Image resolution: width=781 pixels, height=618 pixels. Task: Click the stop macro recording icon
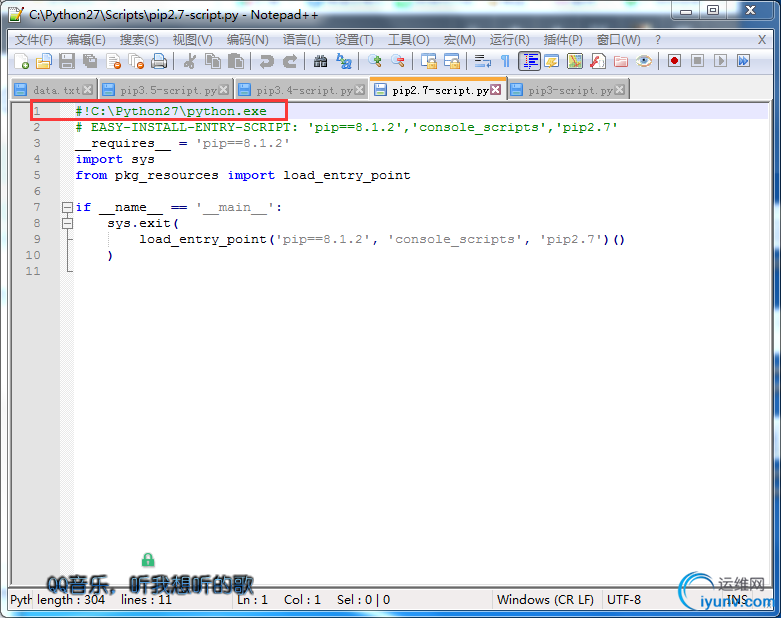pyautogui.click(x=697, y=61)
